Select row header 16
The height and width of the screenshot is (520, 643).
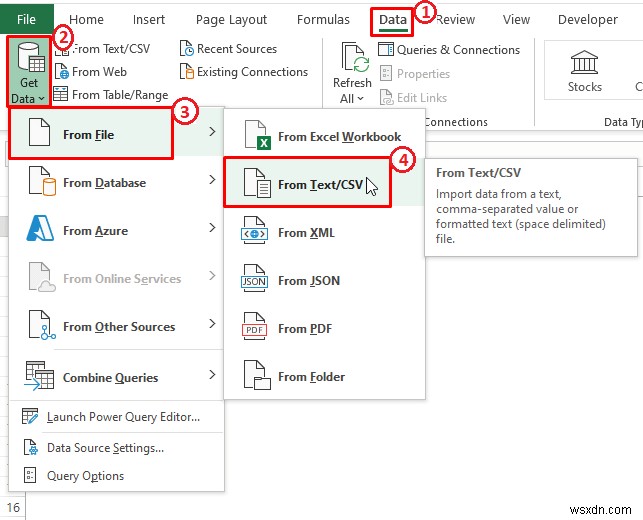(x=13, y=507)
